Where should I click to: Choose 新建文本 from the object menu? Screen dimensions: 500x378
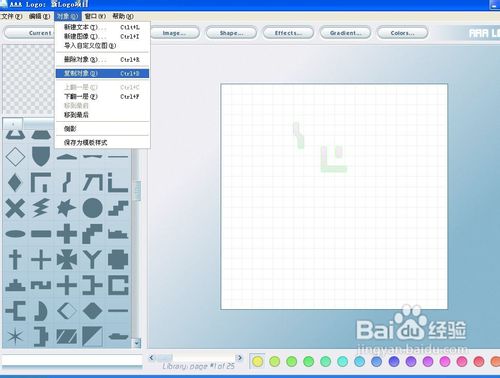[102, 27]
